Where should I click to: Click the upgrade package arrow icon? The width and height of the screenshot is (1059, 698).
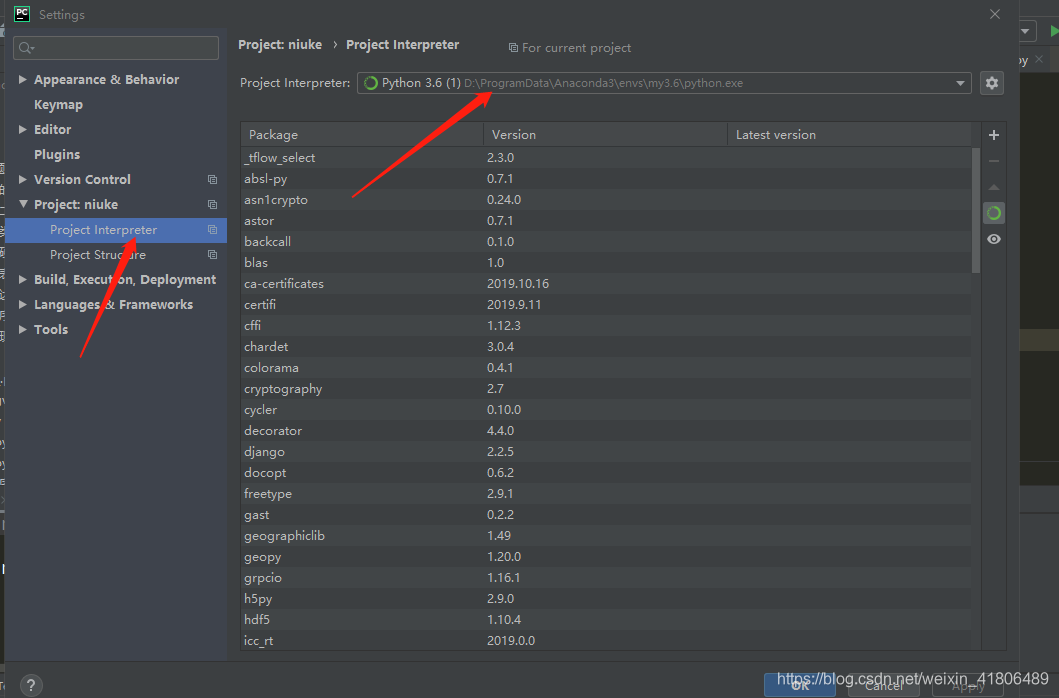(993, 187)
